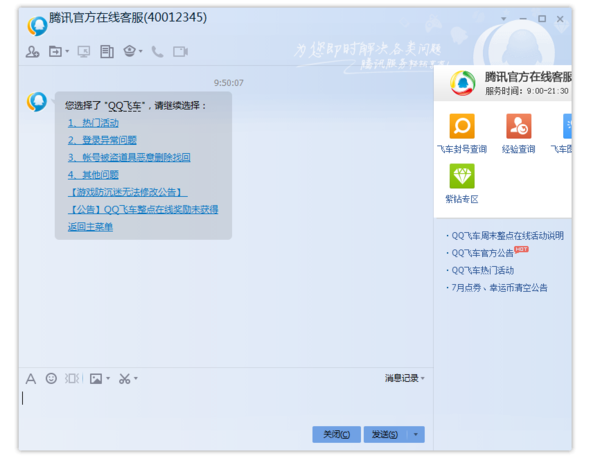The image size is (600, 465).
Task: Expand the screenshot scissors dropdown arrow
Action: pos(136,379)
